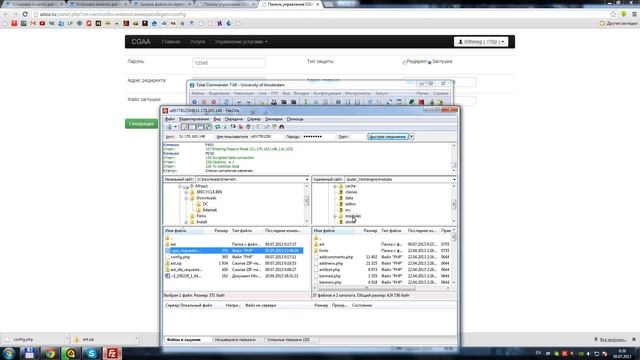Click the Услуги link in CGAA navbar
640x360 pixels.
point(198,42)
